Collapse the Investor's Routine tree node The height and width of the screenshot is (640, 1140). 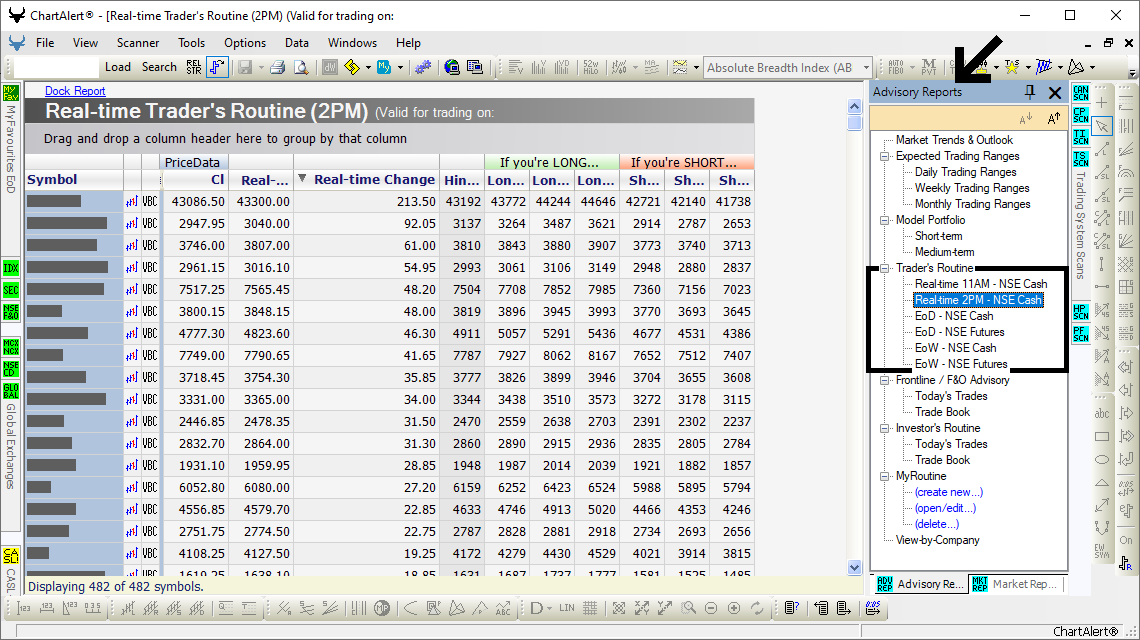pyautogui.click(x=885, y=428)
